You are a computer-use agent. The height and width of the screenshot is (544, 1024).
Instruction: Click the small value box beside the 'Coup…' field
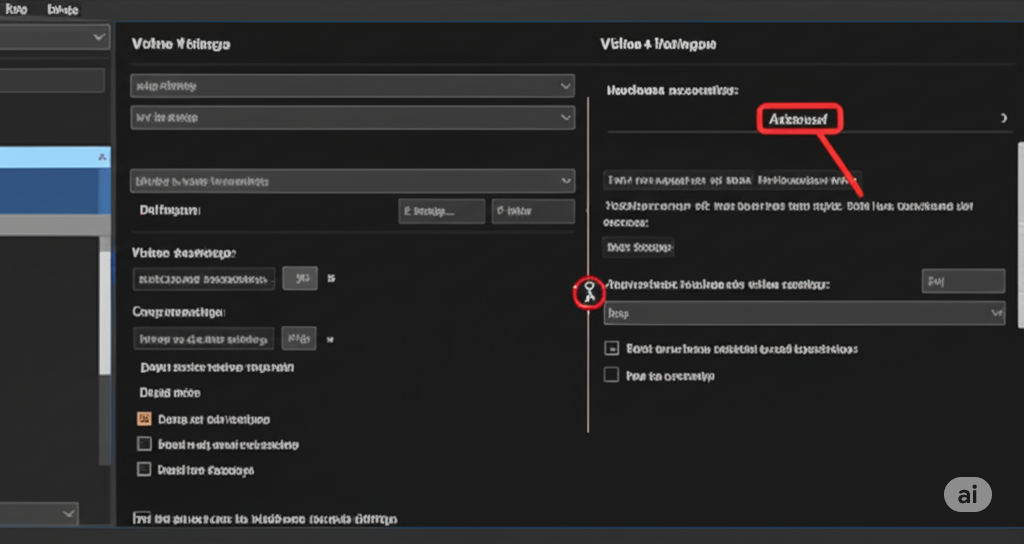click(x=299, y=338)
